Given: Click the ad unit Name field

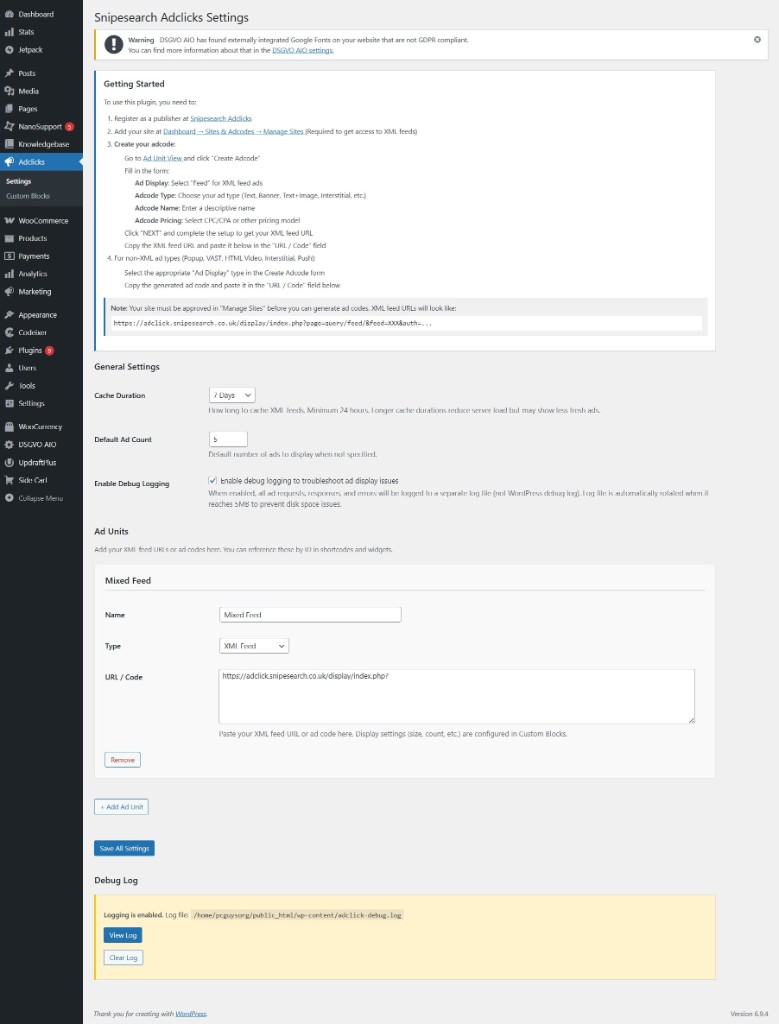Looking at the screenshot, I should (310, 615).
